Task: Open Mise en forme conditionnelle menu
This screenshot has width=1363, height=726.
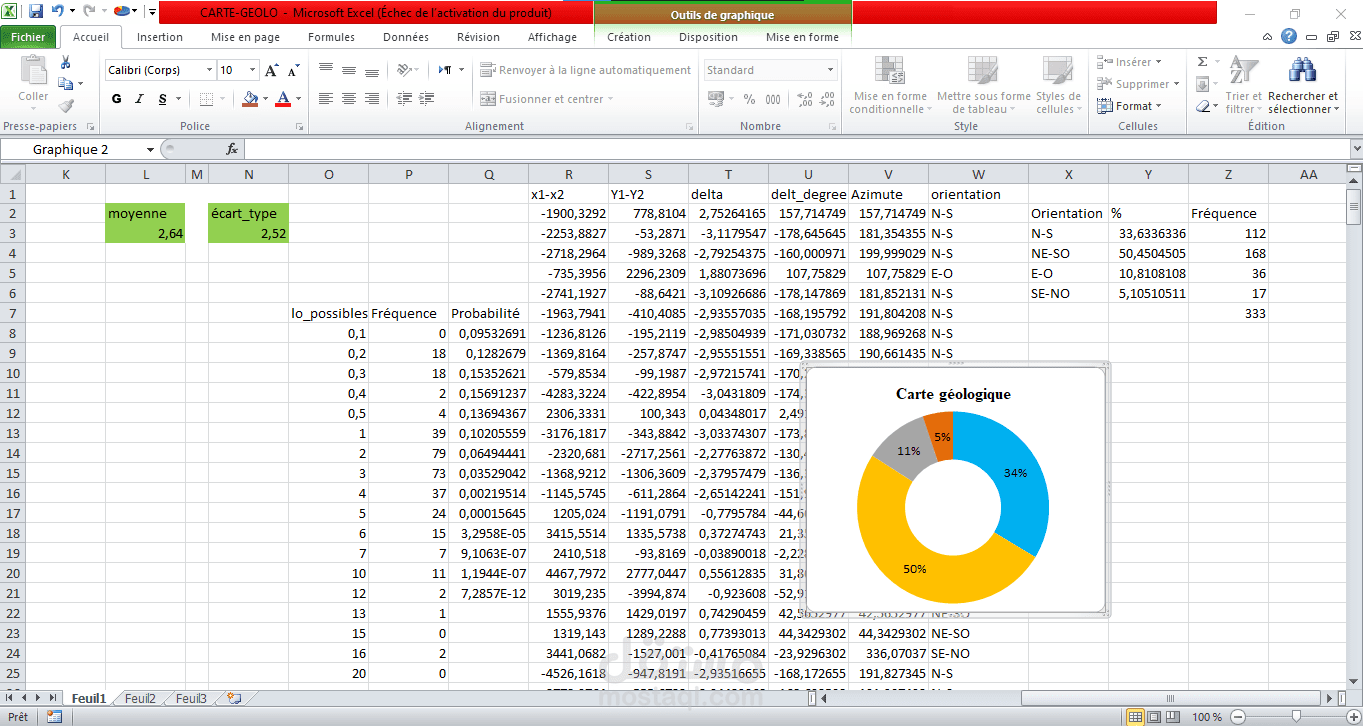Action: click(889, 86)
